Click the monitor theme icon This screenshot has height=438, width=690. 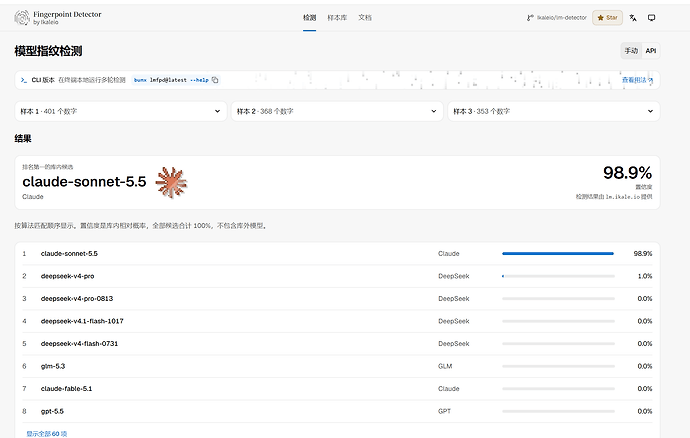tap(651, 18)
